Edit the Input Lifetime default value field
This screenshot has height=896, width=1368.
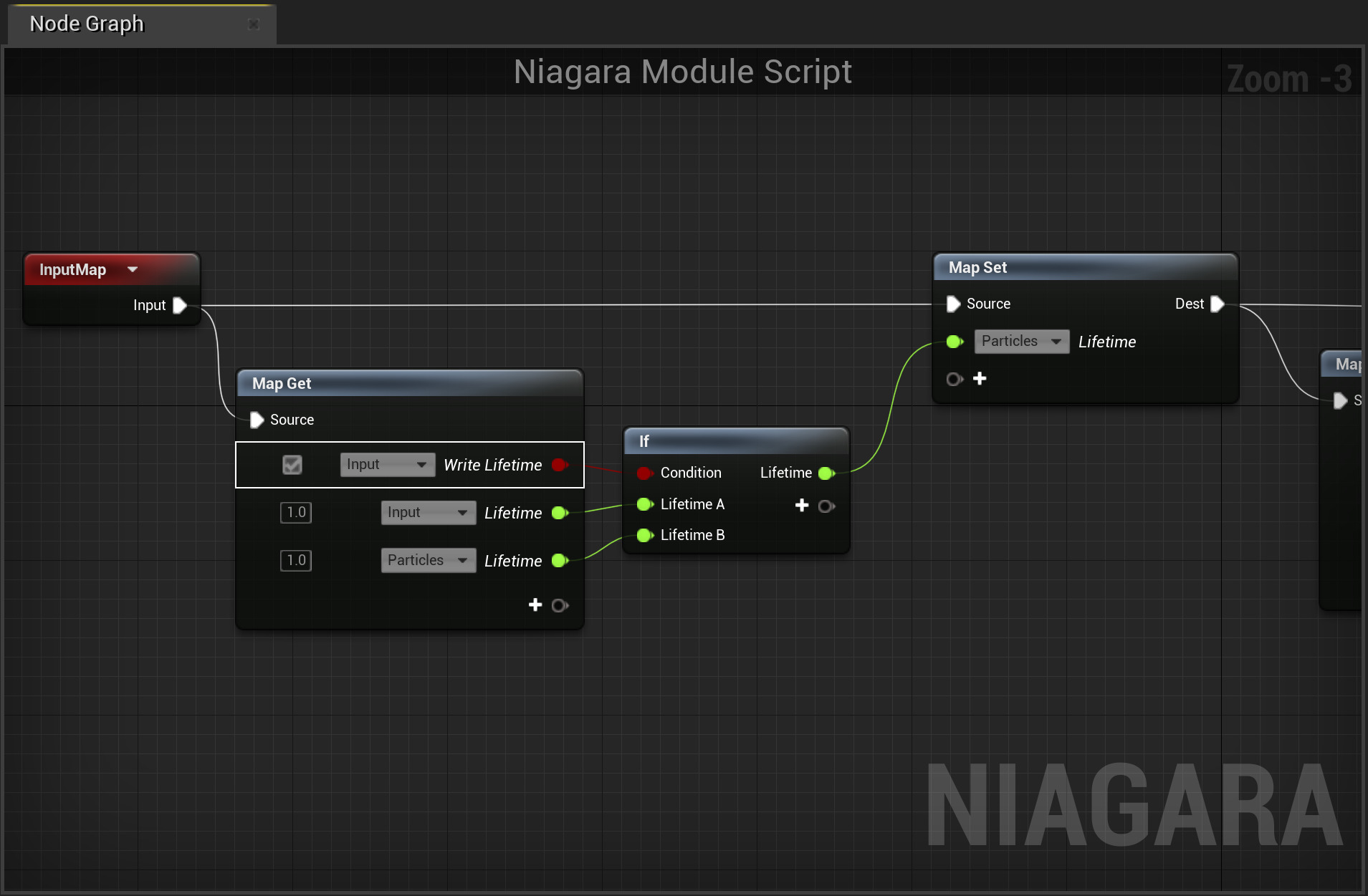pos(296,513)
